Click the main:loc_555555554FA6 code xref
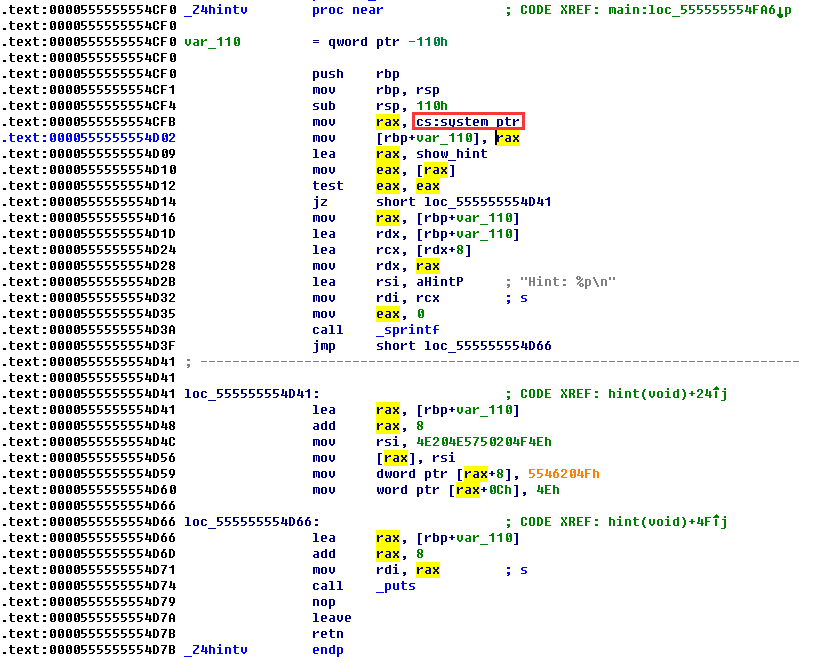The height and width of the screenshot is (661, 832). [x=696, y=10]
